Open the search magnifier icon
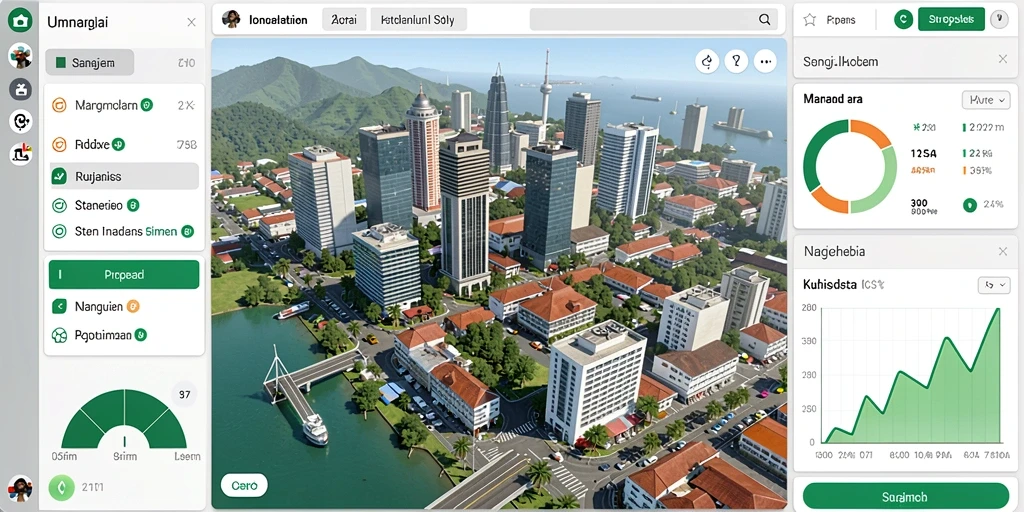 (x=764, y=20)
